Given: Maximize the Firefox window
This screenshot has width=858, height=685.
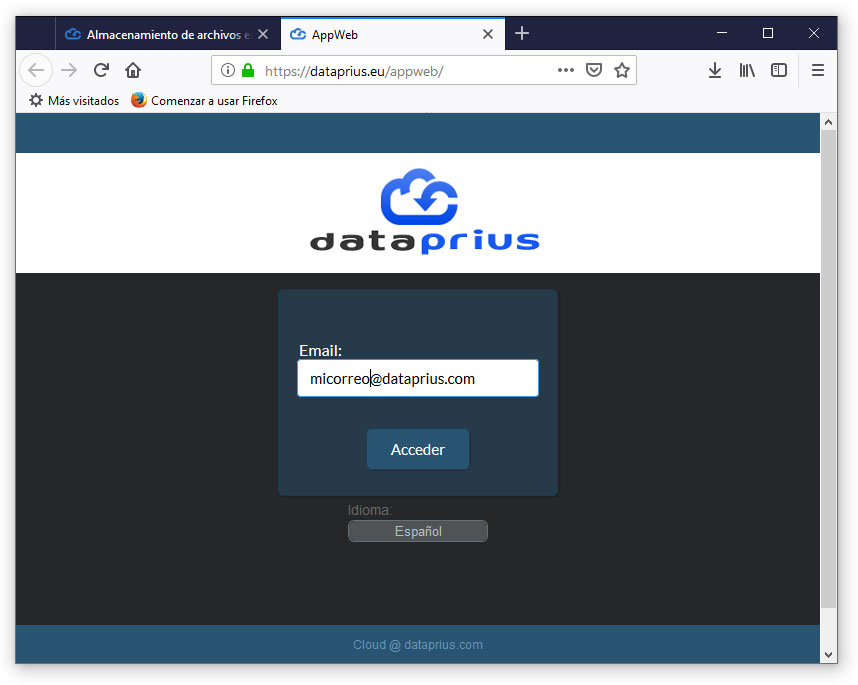Looking at the screenshot, I should [x=768, y=33].
